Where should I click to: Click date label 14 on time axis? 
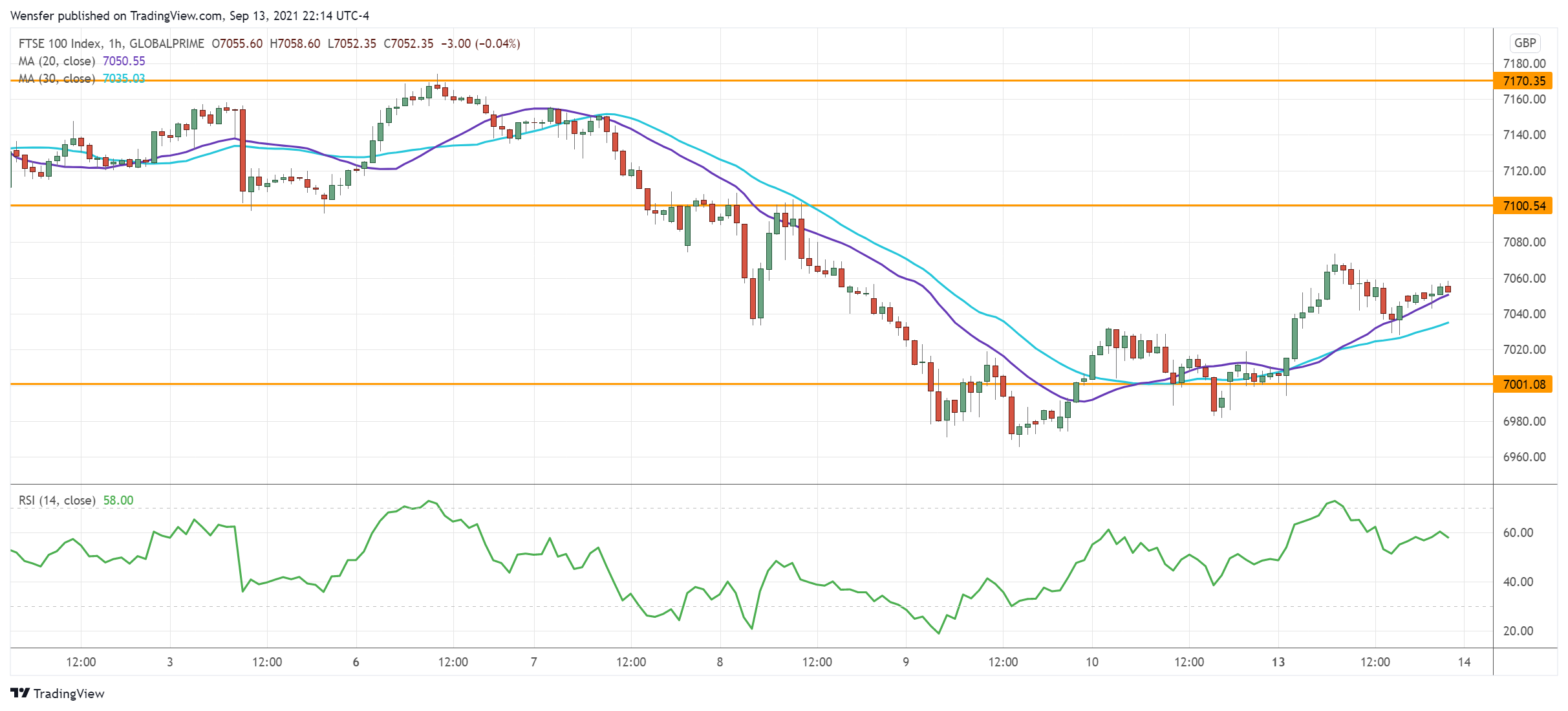(1464, 662)
